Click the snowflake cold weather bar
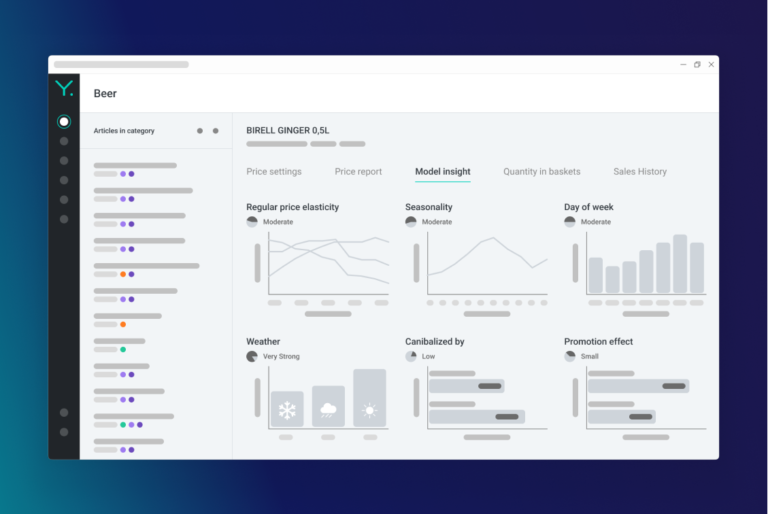Viewport: 768px width, 514px height. coord(287,409)
